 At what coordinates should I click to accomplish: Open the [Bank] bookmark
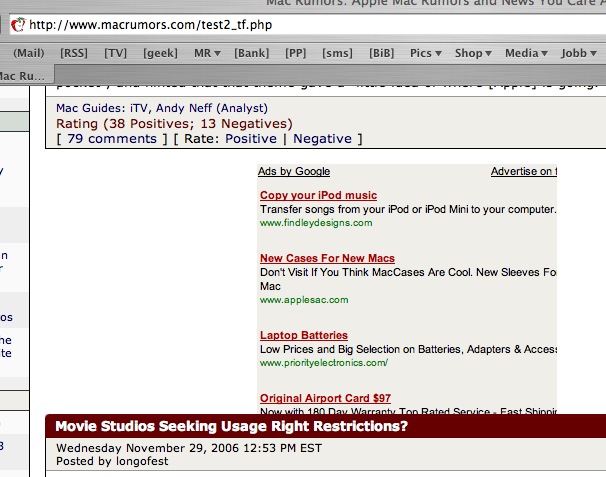(x=252, y=53)
